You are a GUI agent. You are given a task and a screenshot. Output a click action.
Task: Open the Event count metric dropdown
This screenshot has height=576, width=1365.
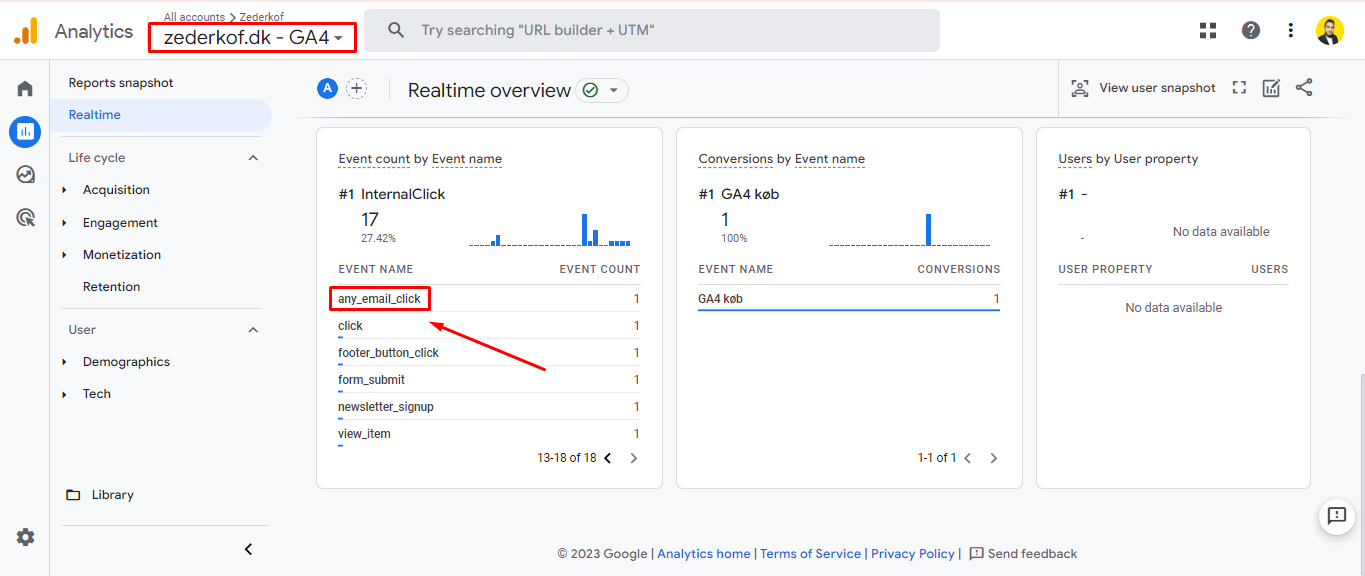(x=374, y=159)
